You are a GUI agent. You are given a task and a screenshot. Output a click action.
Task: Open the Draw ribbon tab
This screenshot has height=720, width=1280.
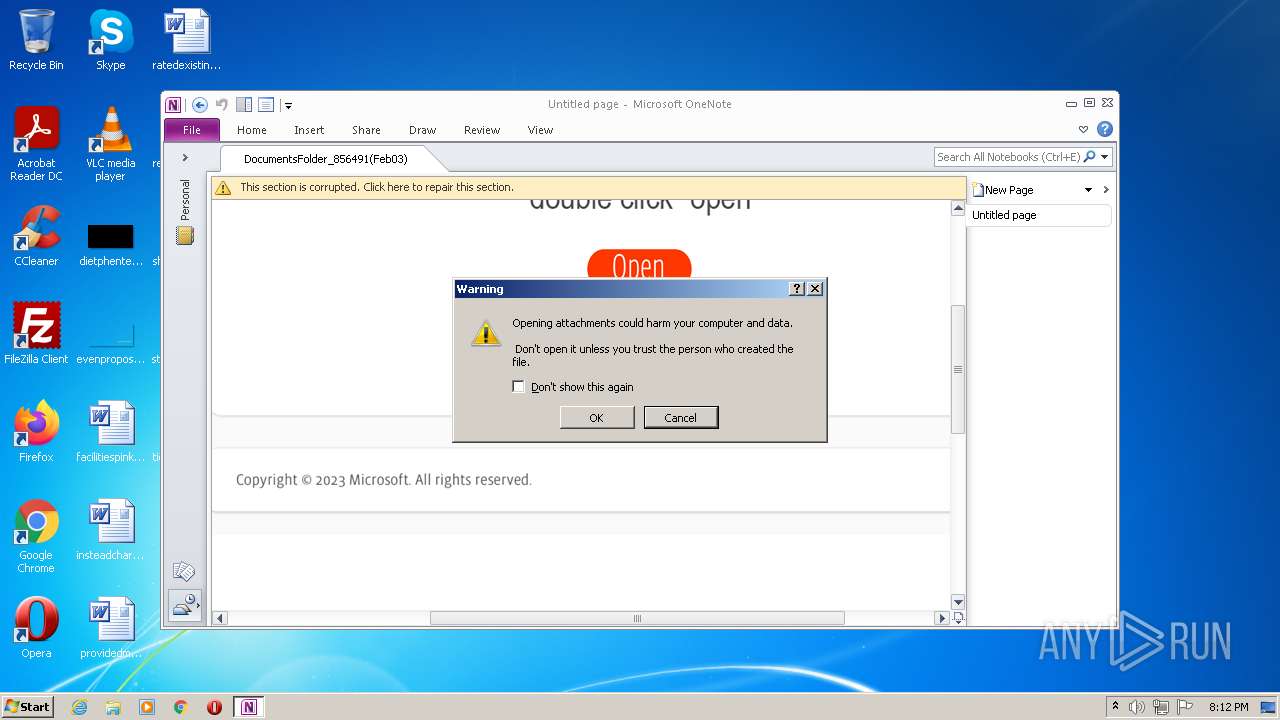(423, 130)
